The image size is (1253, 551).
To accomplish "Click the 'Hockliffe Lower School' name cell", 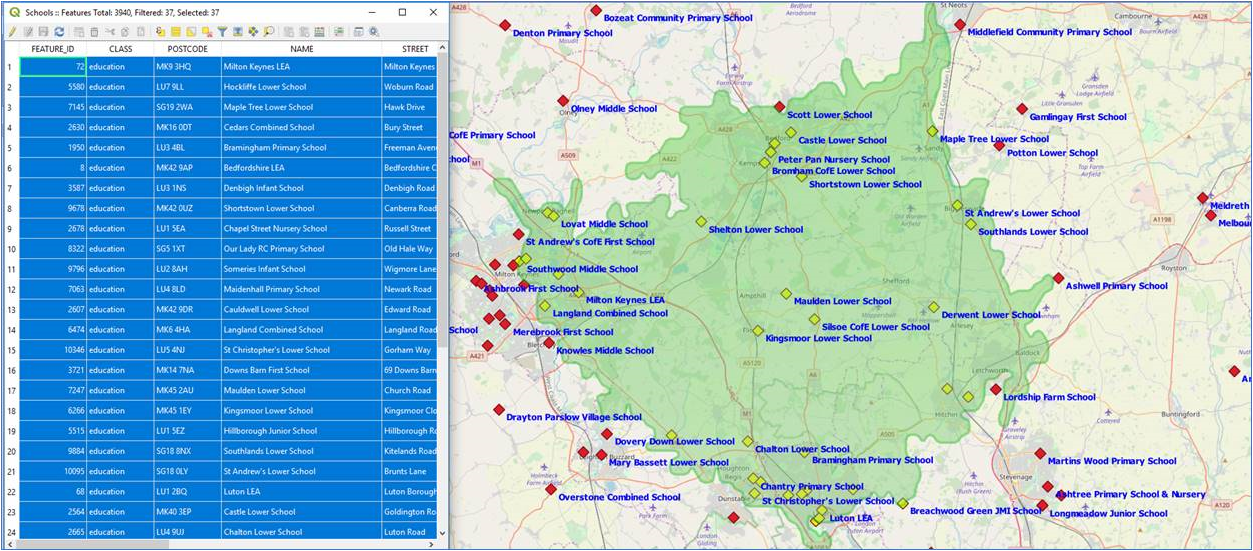I will coord(301,87).
